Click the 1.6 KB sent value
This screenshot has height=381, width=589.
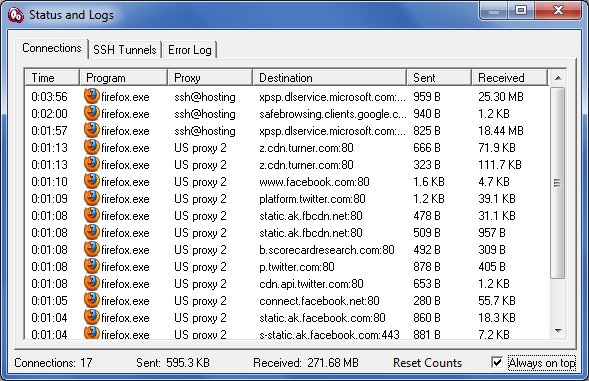coord(429,182)
